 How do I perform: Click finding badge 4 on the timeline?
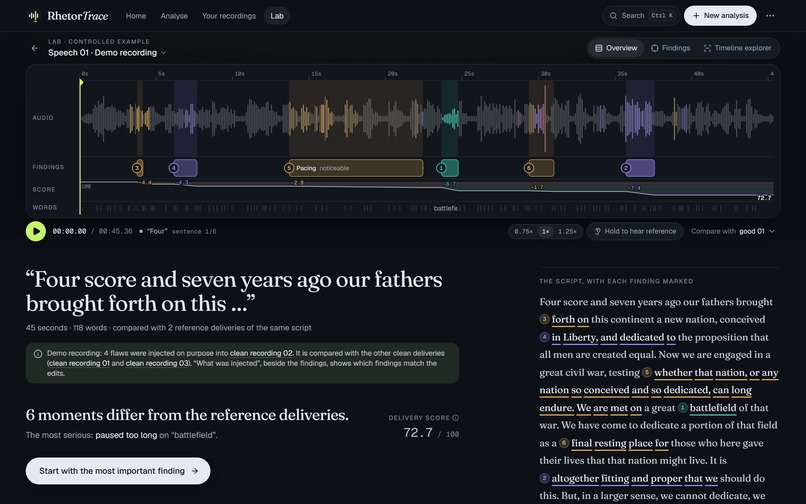[174, 168]
